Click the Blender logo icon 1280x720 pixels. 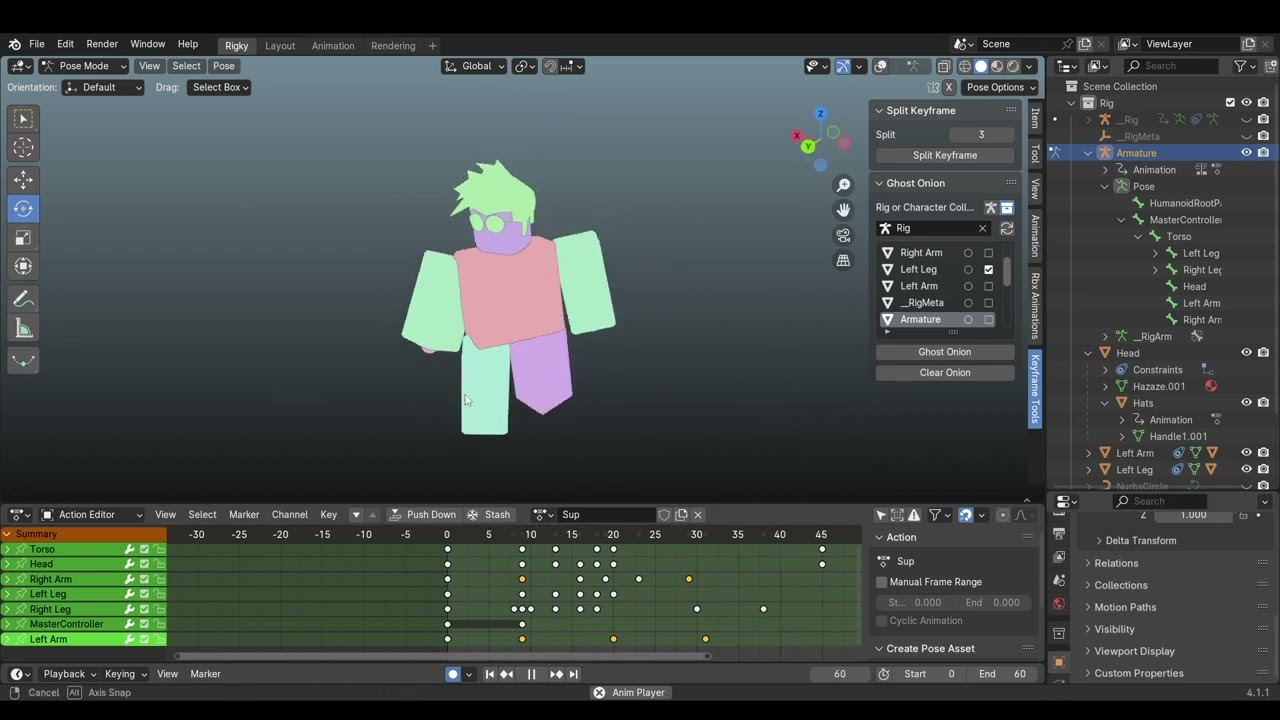[x=14, y=45]
